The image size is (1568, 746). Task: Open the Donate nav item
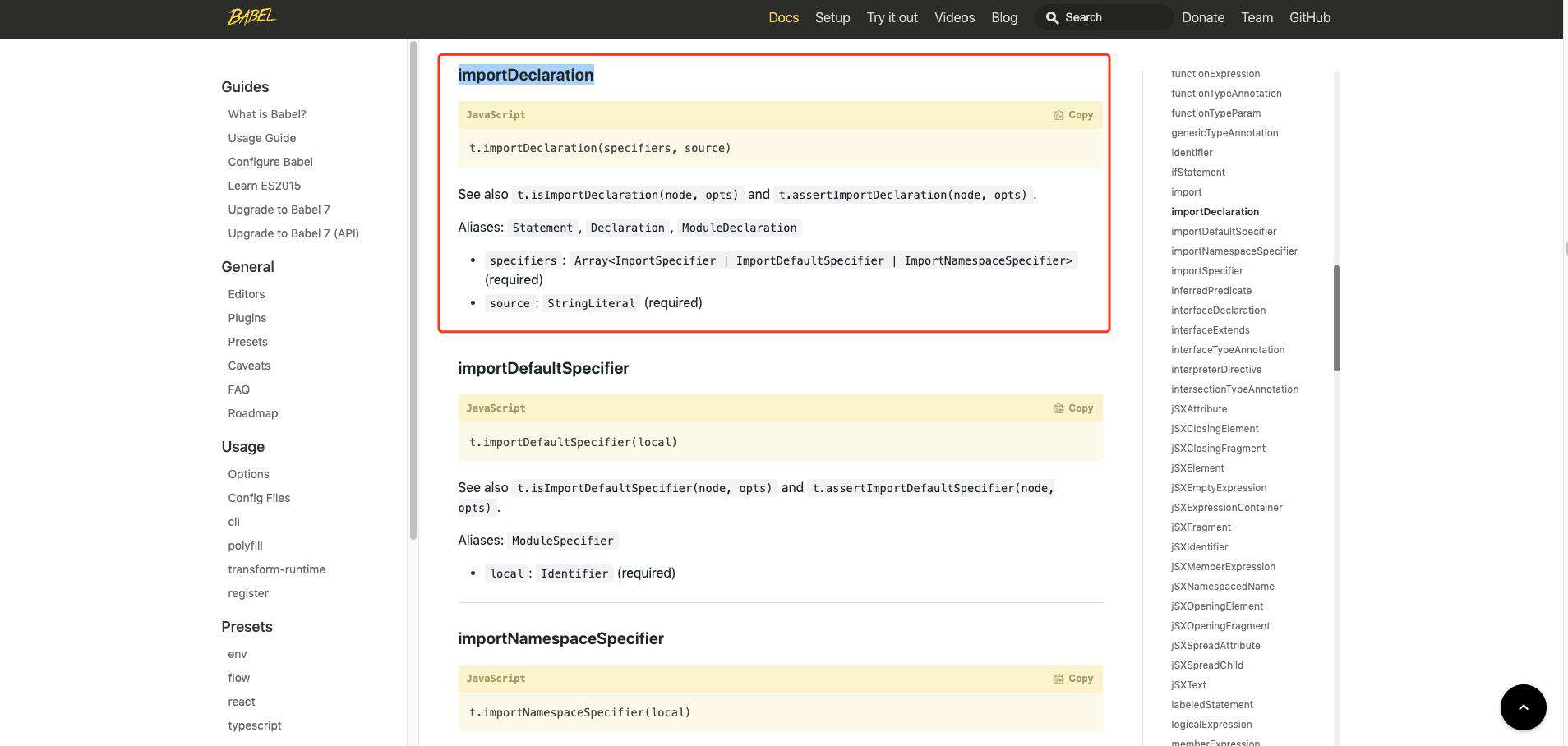pos(1203,17)
